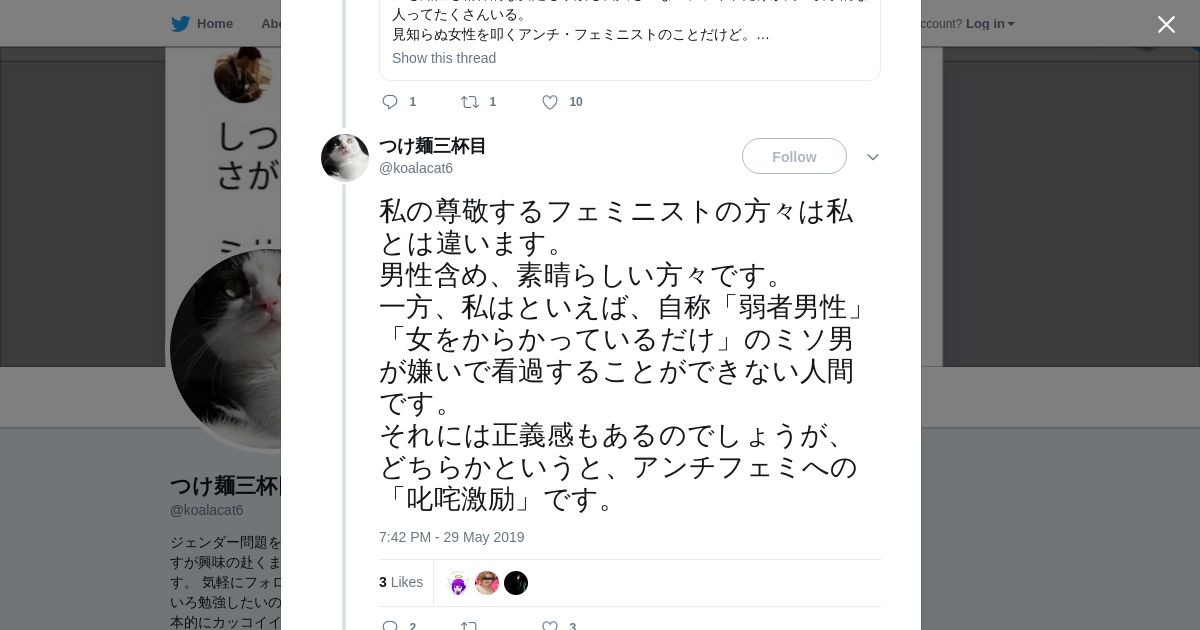This screenshot has width=1200, height=630.
Task: Close the tweet overlay with the X
Action: click(x=1166, y=25)
